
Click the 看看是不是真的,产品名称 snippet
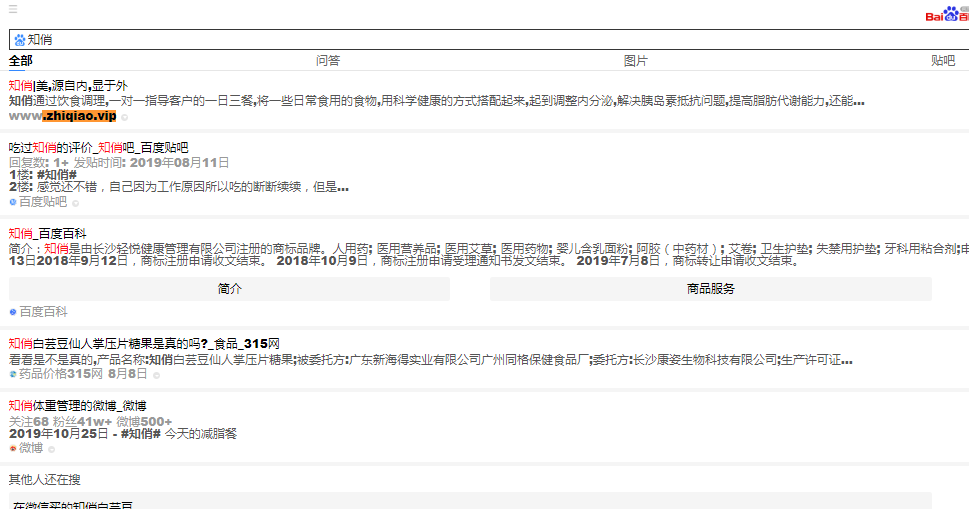431,360
